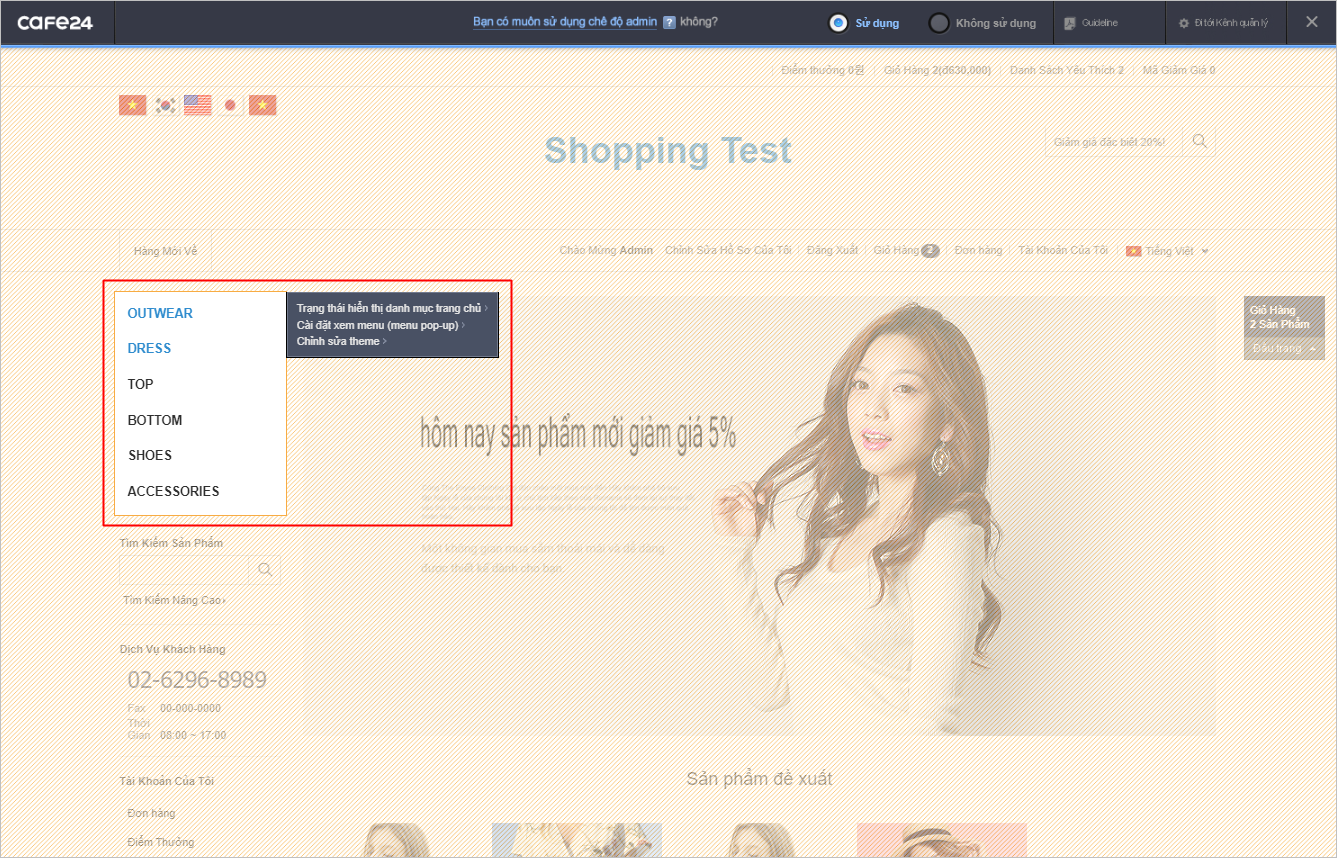
Task: Open the ACCESSORIES category
Action: coord(173,491)
